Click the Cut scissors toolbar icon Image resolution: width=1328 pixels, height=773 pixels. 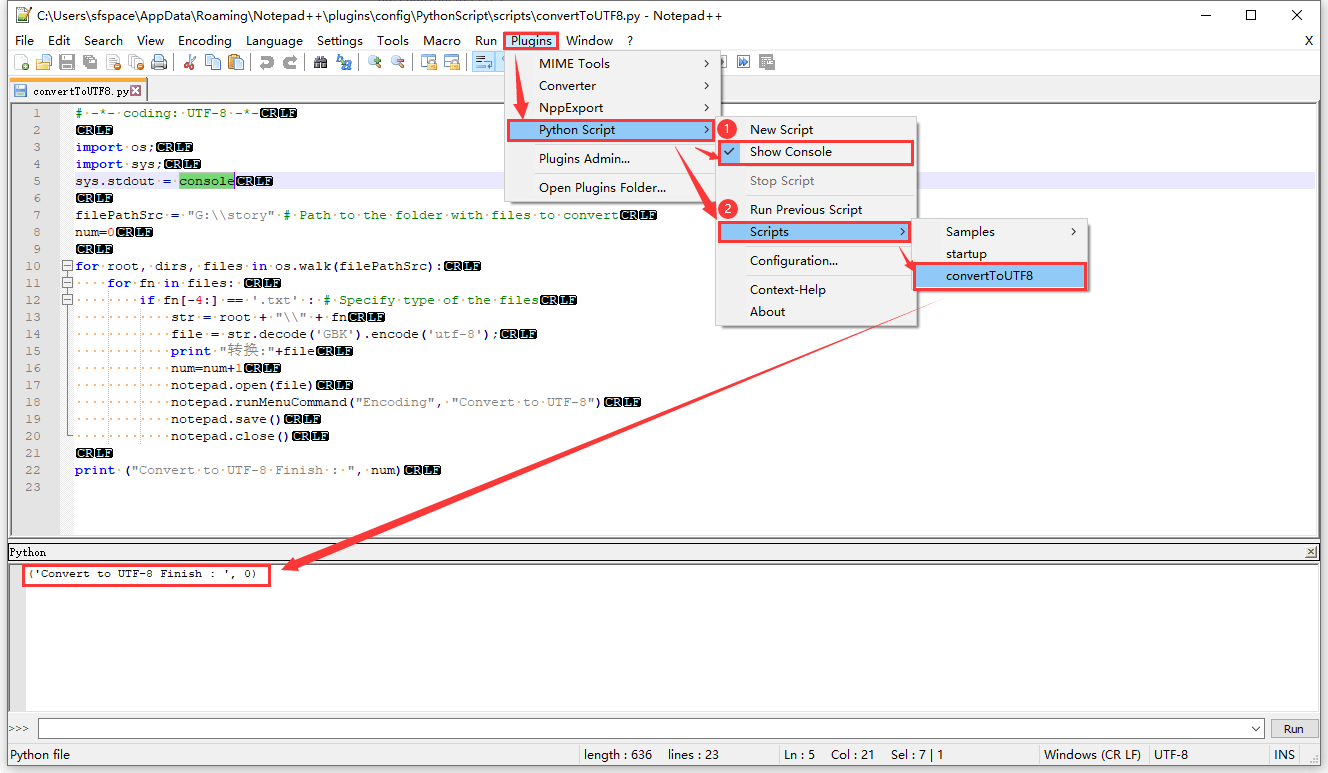pos(189,62)
